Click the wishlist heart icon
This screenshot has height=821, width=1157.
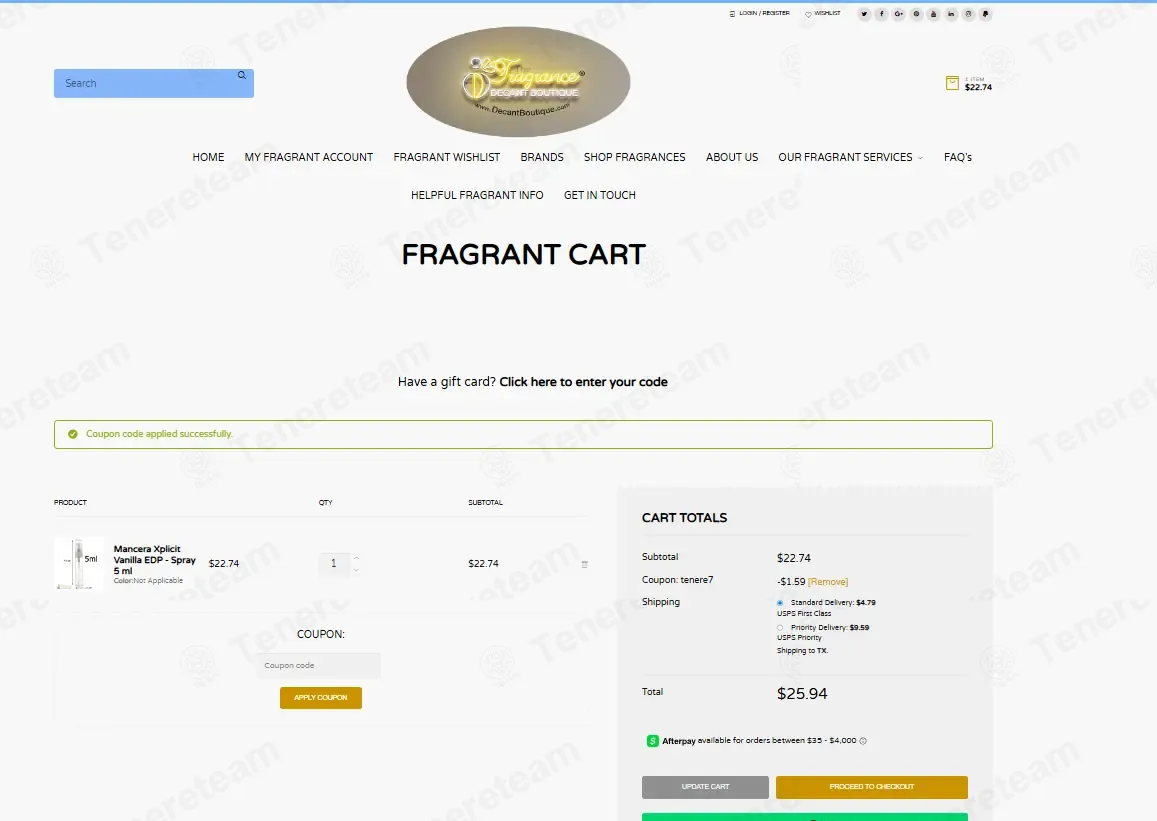[808, 14]
